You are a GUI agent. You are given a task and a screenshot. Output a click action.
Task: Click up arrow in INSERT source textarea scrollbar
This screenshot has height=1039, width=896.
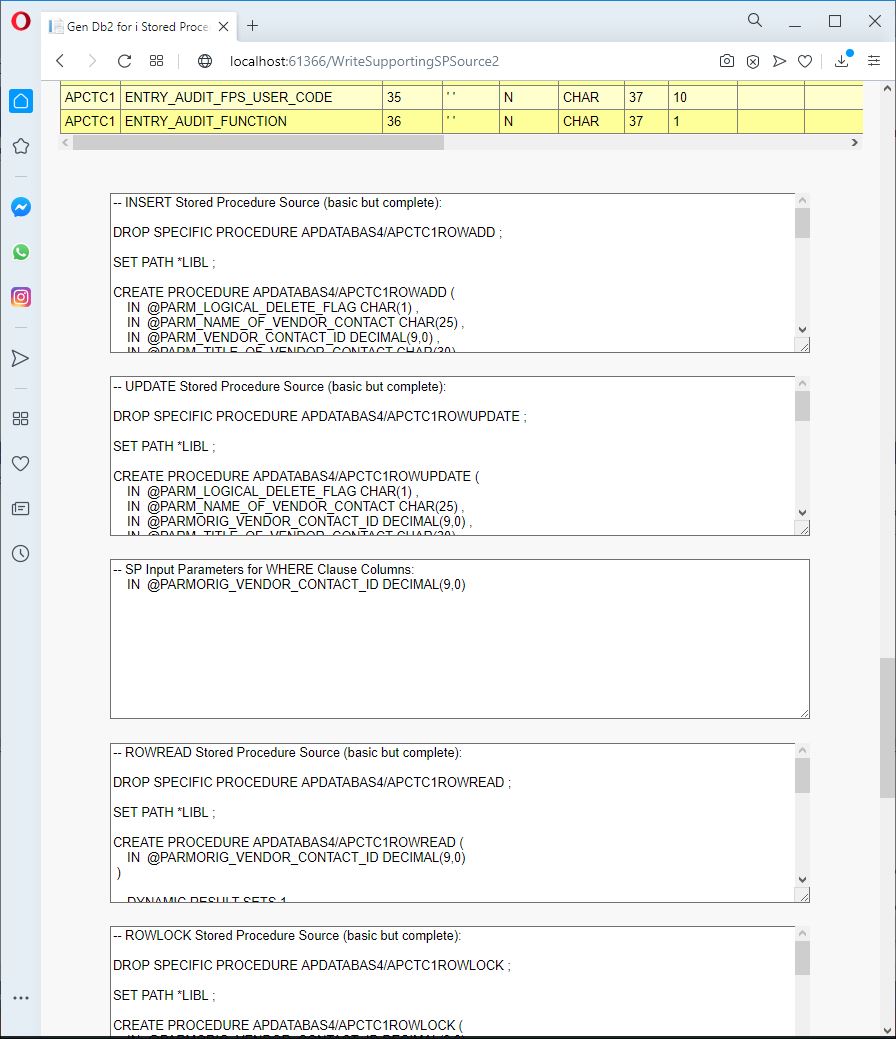(x=803, y=200)
